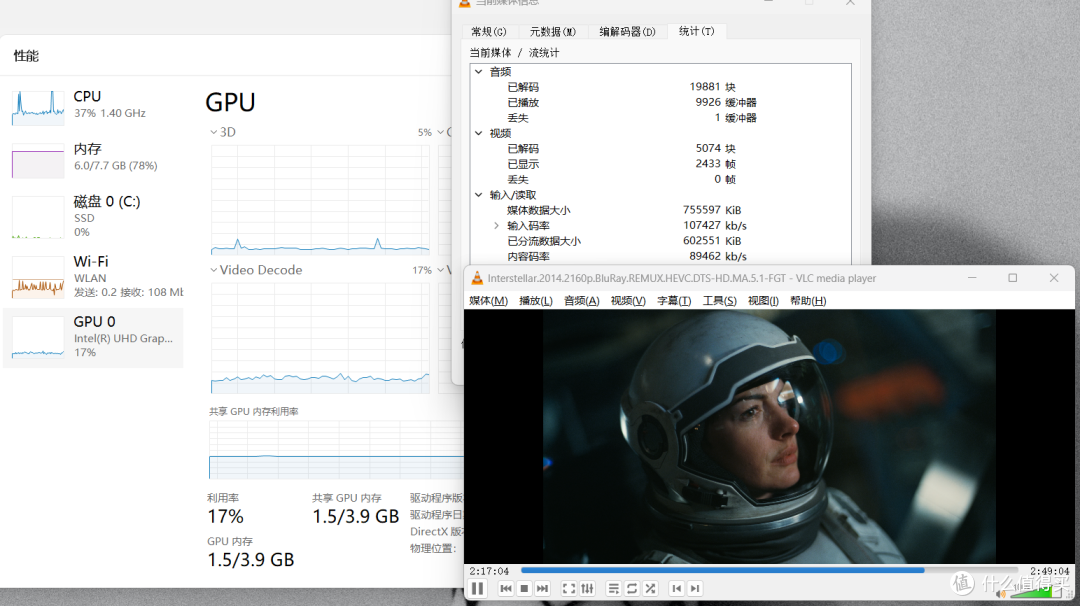The width and height of the screenshot is (1080, 606).
Task: Click the 共享 GPU 内存利用率 graph
Action: [x=336, y=450]
